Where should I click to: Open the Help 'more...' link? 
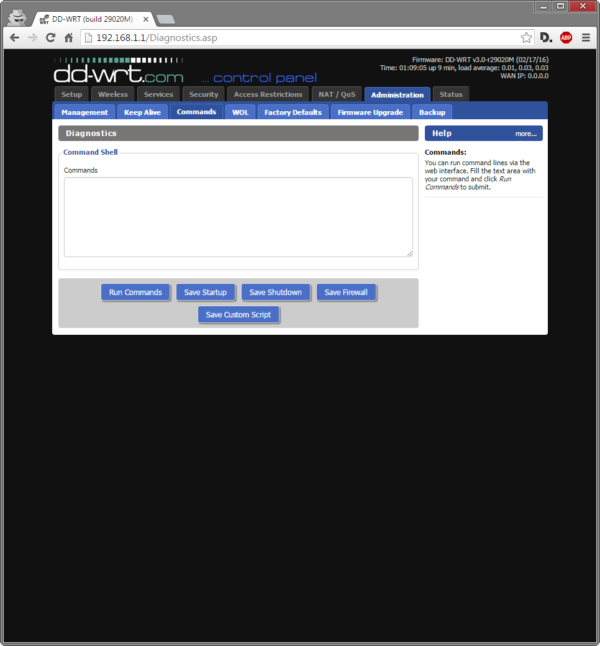526,133
